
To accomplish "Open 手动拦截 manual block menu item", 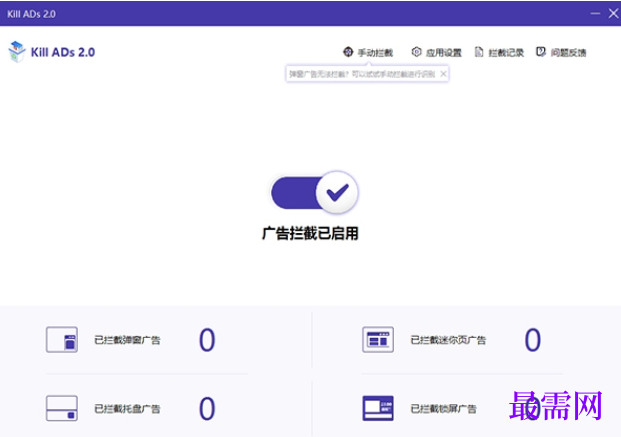I will point(368,52).
